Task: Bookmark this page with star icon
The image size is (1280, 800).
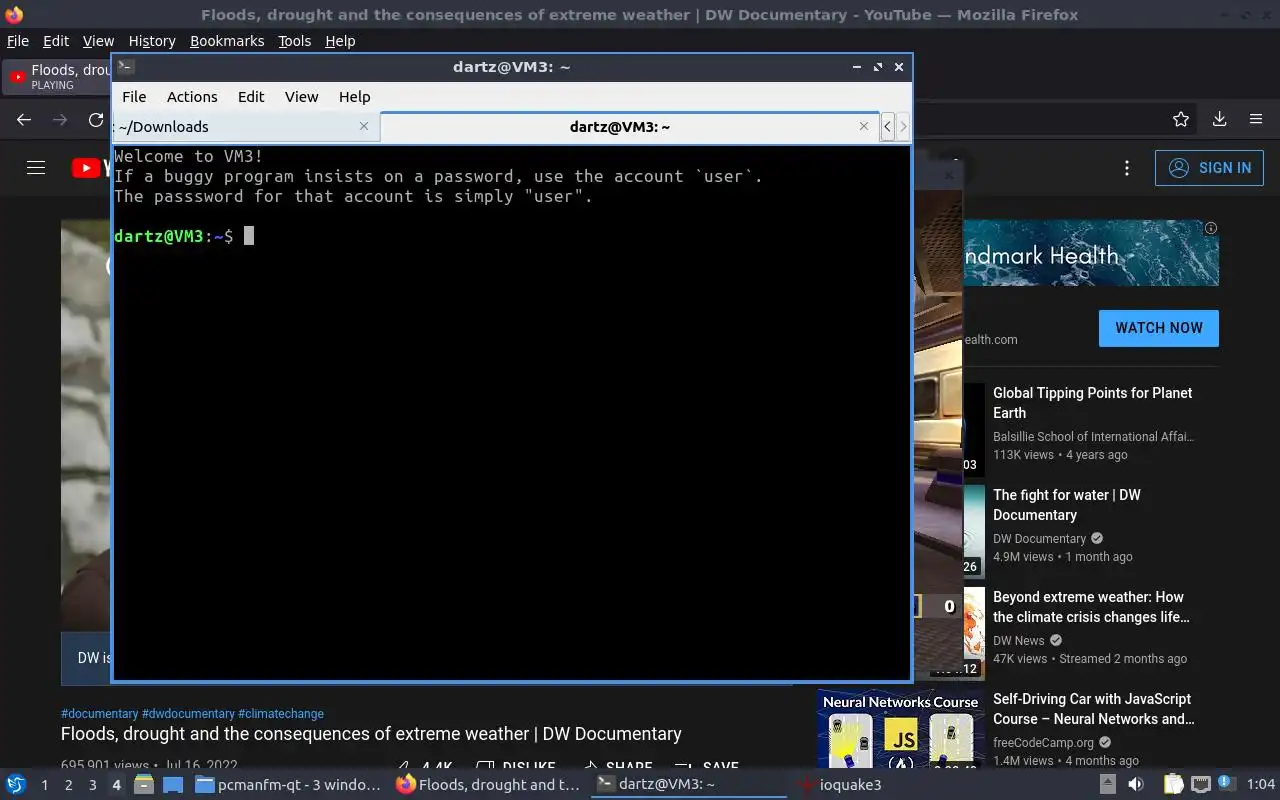Action: pyautogui.click(x=1181, y=120)
